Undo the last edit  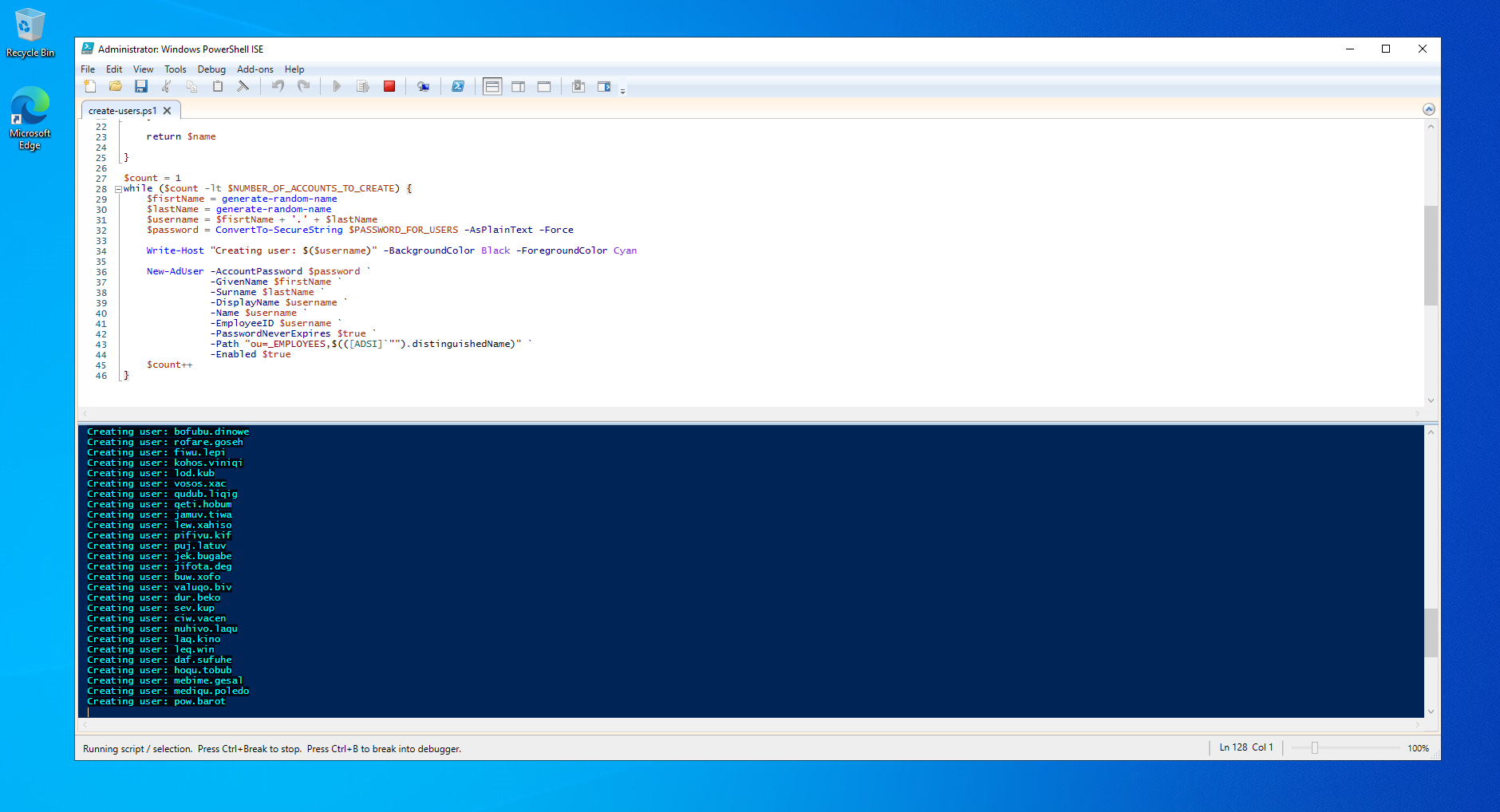click(278, 86)
